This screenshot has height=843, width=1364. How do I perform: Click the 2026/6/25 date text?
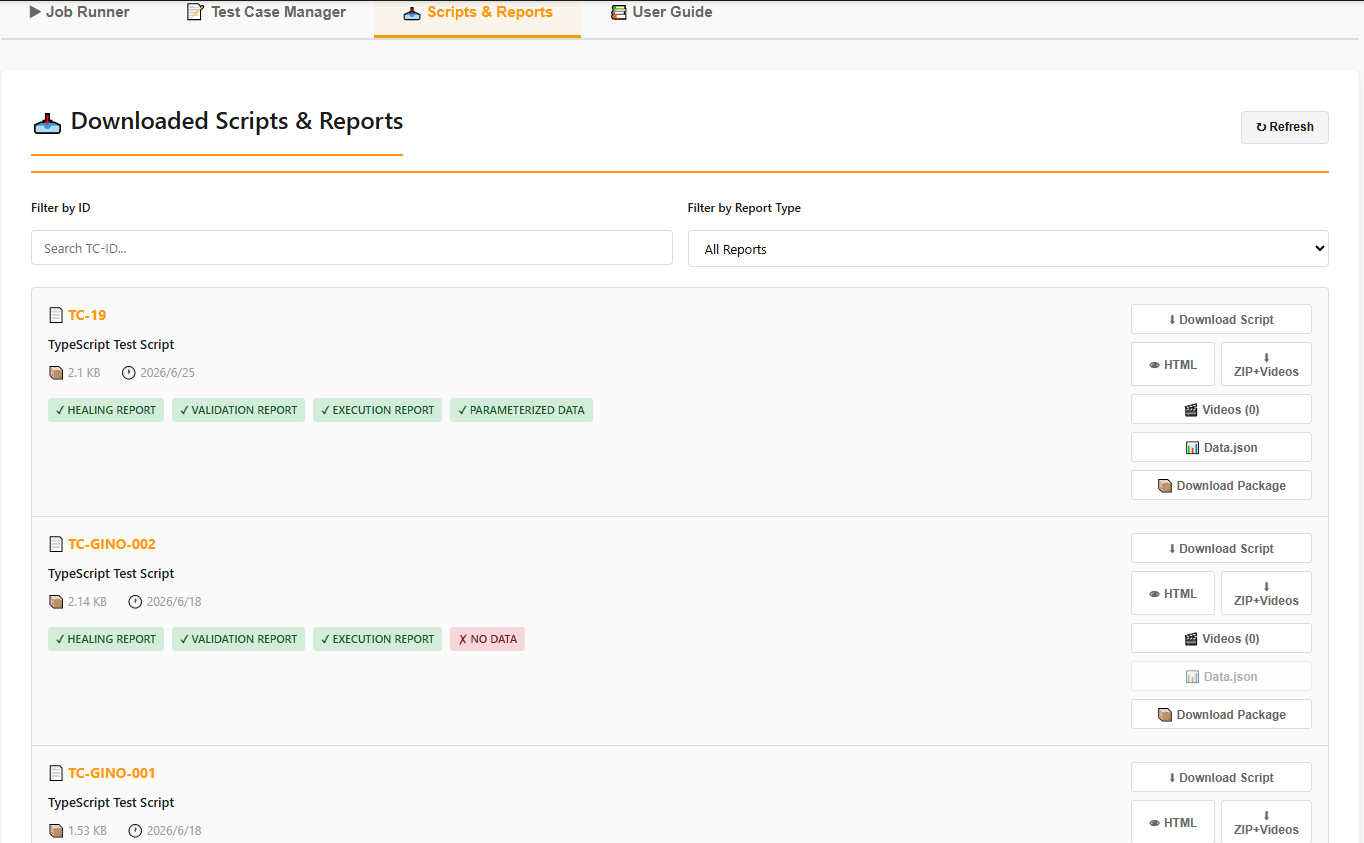(x=167, y=373)
